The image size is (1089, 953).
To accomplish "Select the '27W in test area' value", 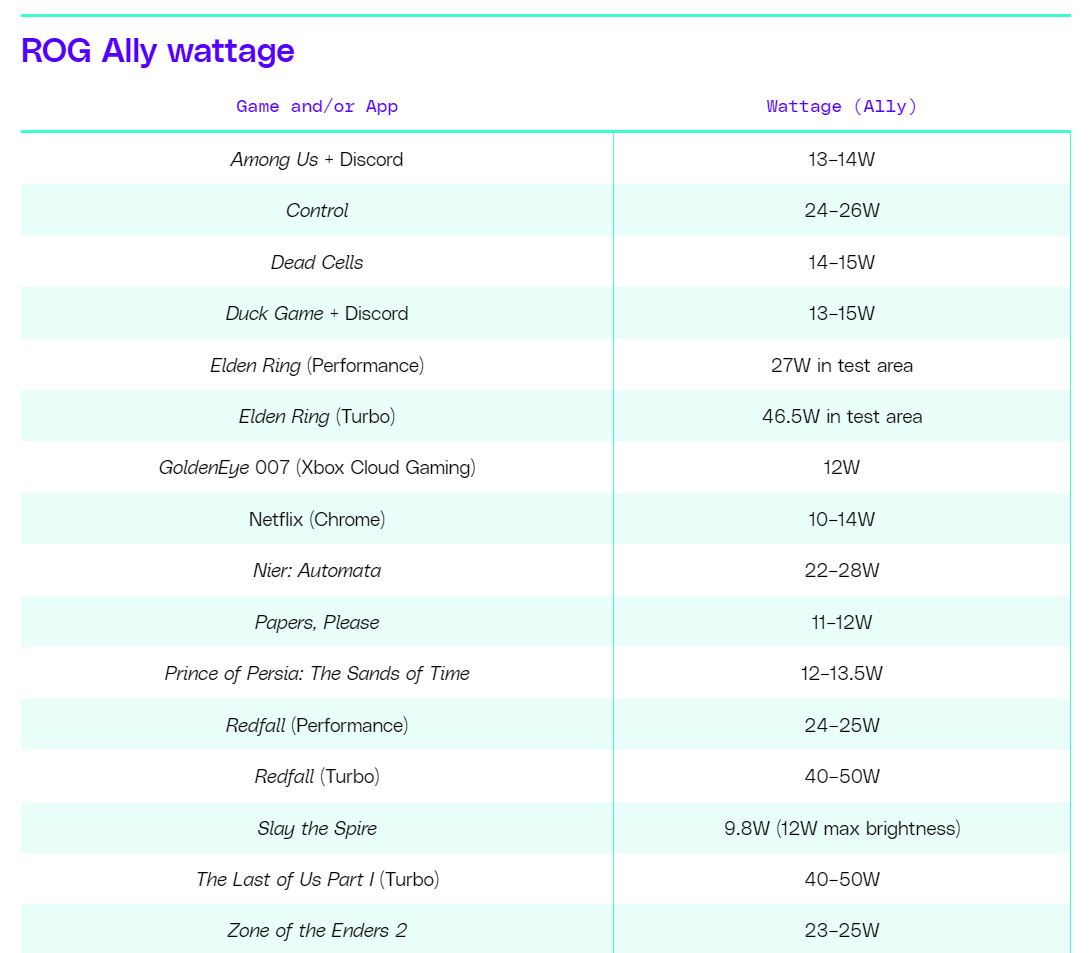I will (x=842, y=365).
